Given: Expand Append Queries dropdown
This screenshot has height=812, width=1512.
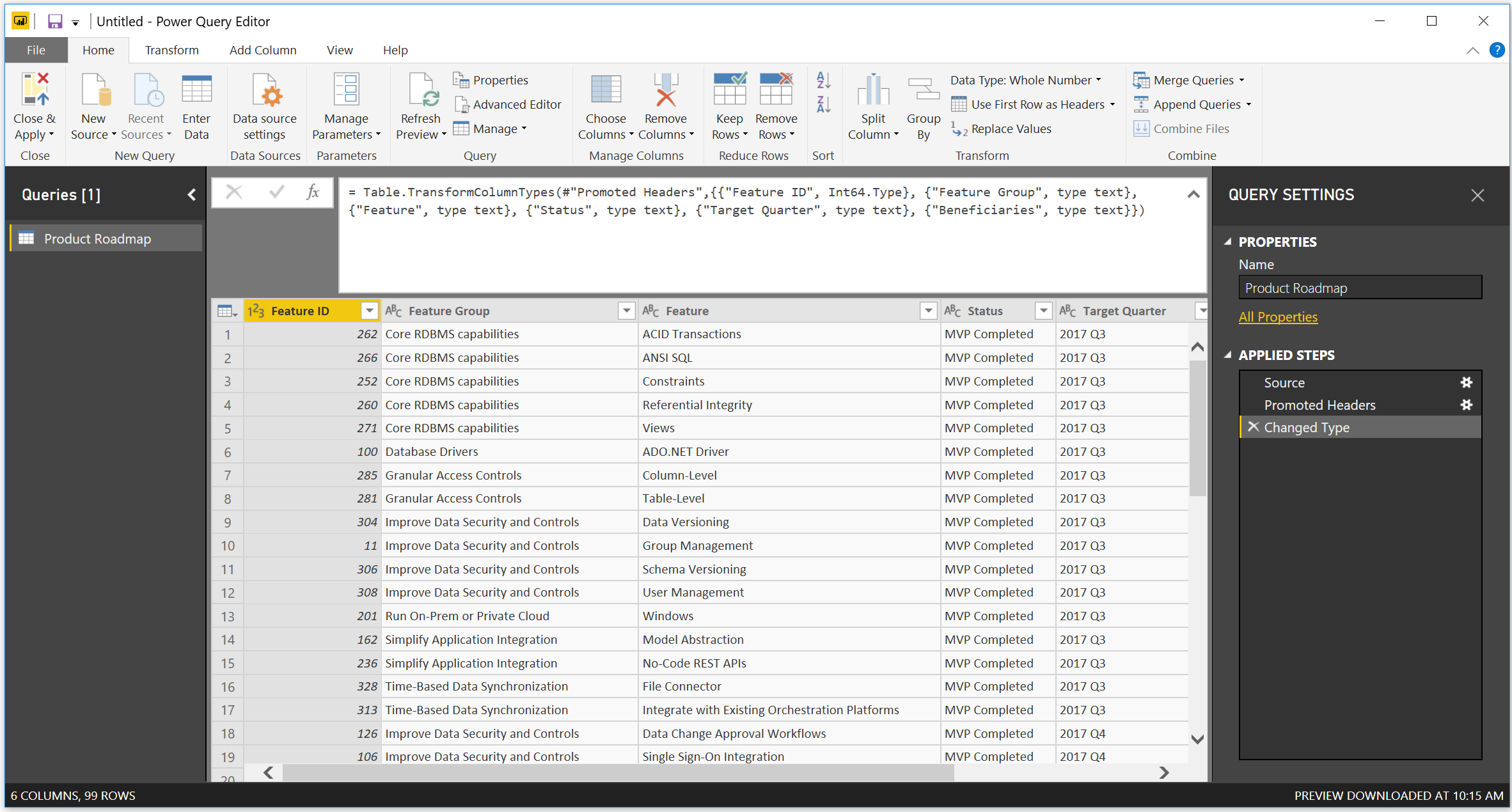Looking at the screenshot, I should tap(1248, 104).
